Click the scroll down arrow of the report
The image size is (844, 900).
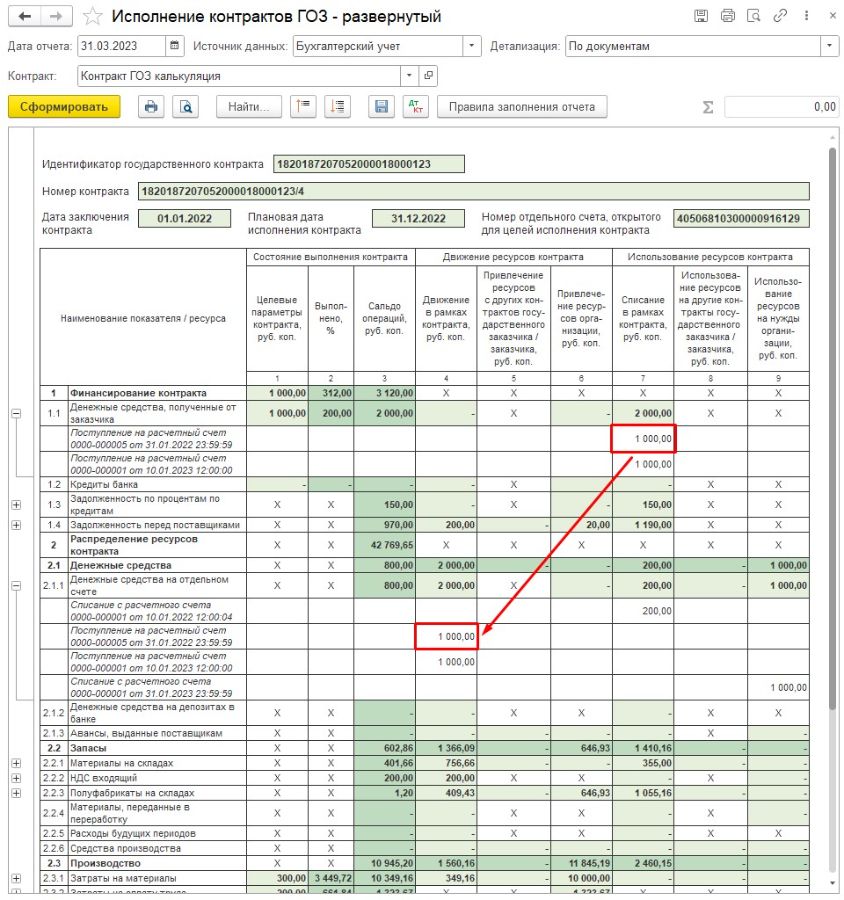(x=832, y=883)
